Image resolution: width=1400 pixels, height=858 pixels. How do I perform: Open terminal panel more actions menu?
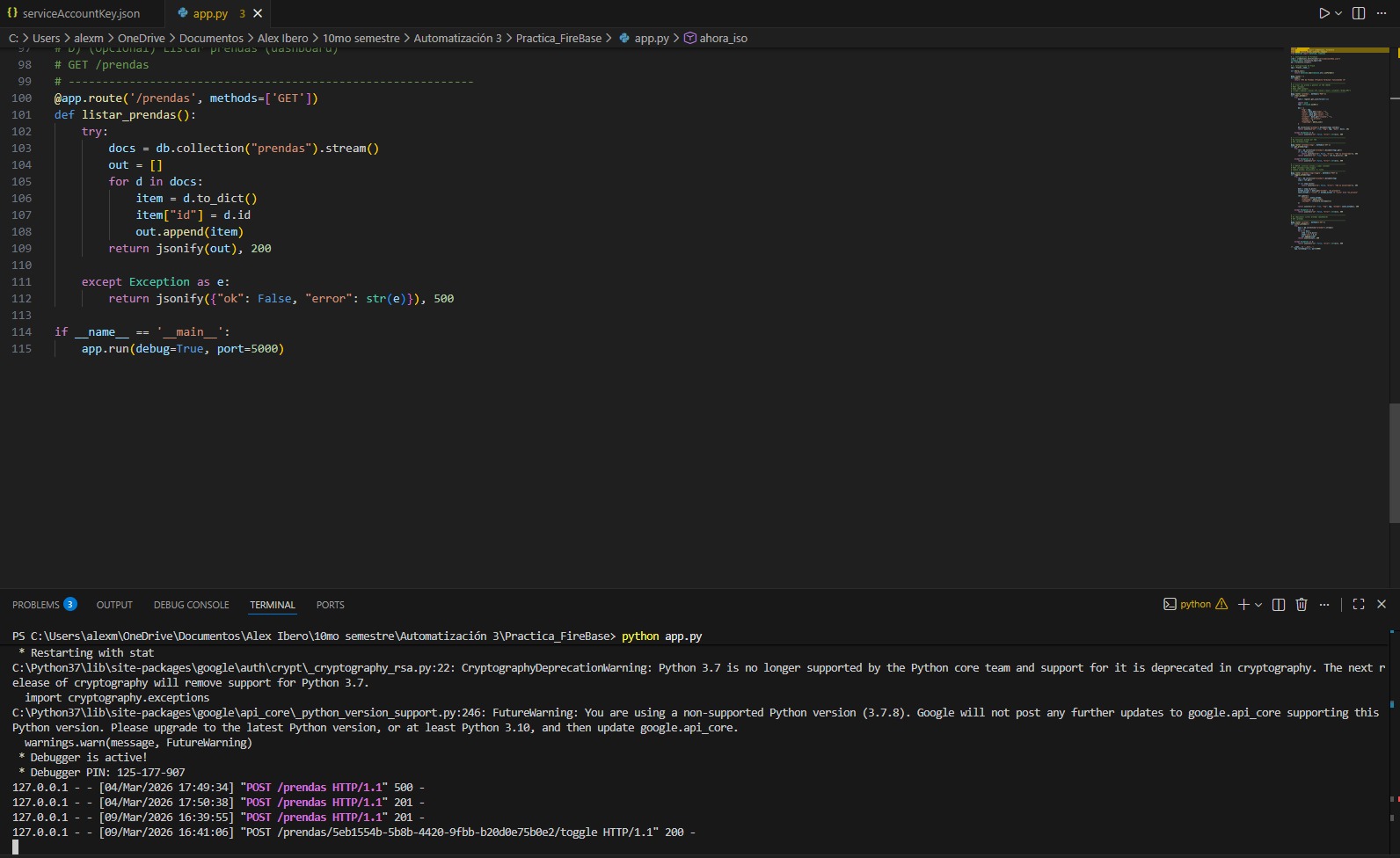tap(1324, 604)
